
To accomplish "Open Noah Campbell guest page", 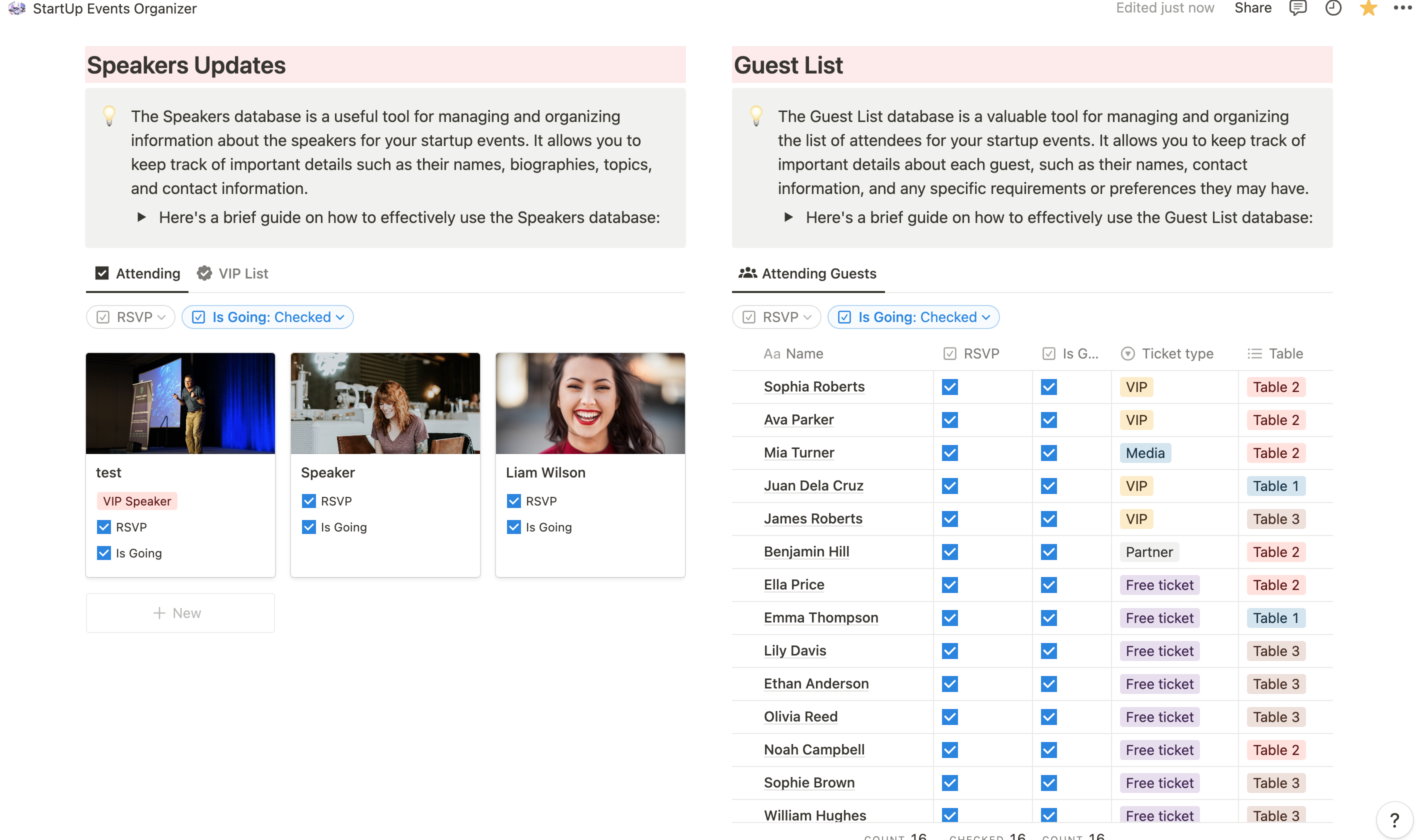I will [x=814, y=749].
